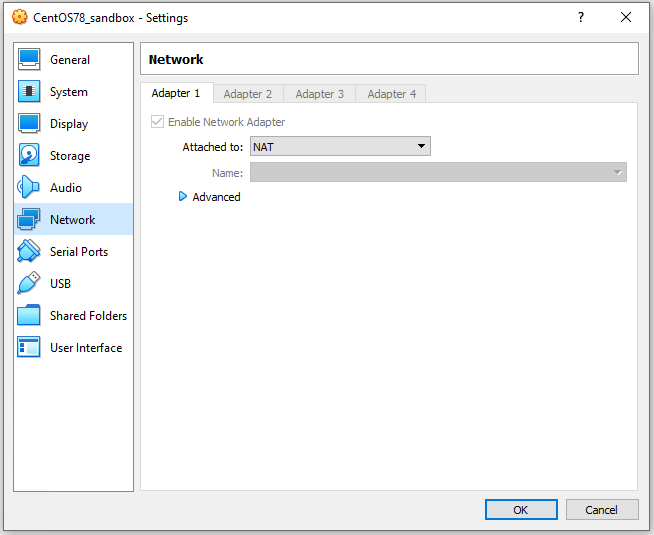Switch to the Adapter 3 tab

pos(320,94)
